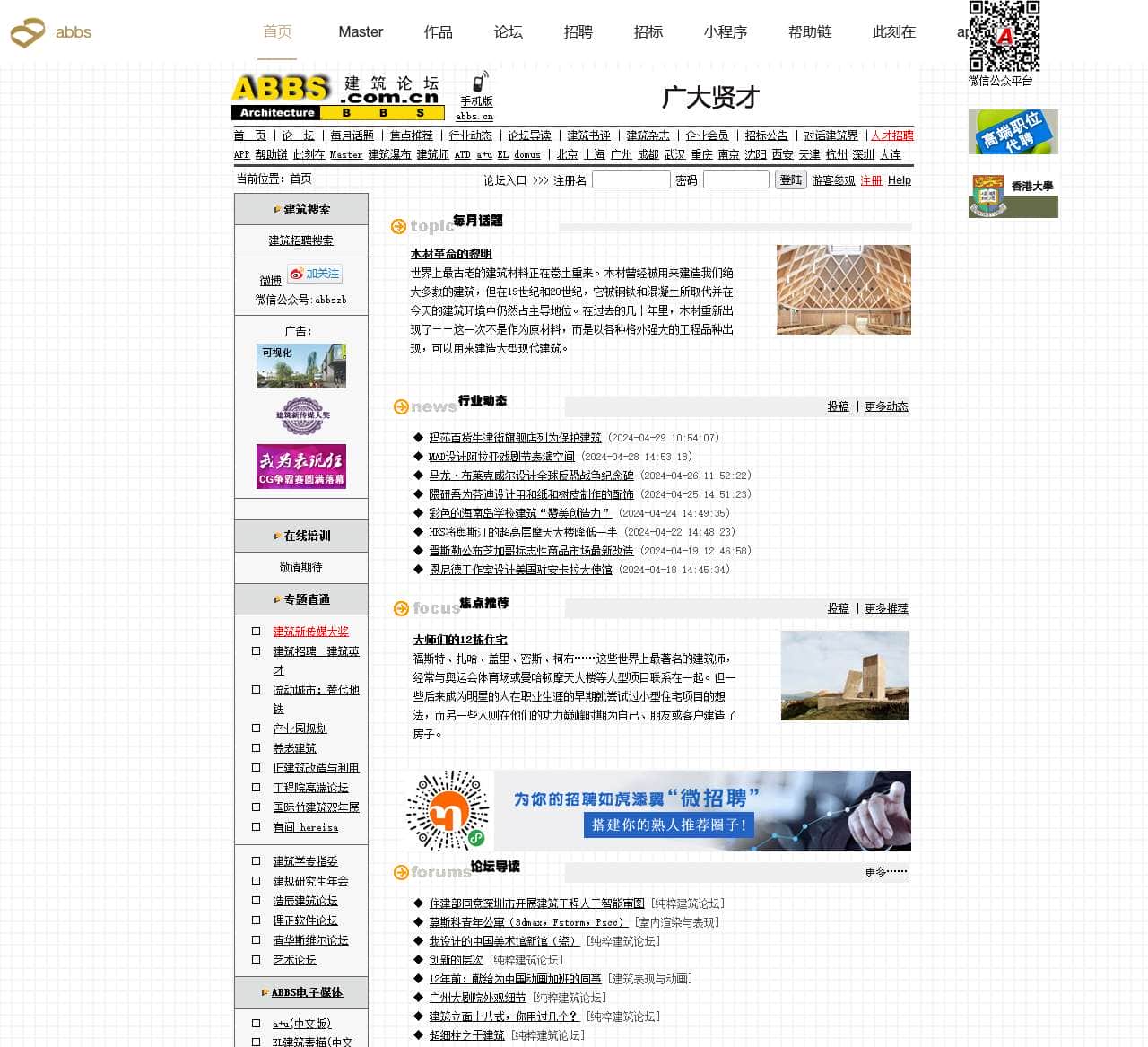1148x1047 pixels.
Task: Click the orange arrow icon beside forums
Action: point(401,872)
